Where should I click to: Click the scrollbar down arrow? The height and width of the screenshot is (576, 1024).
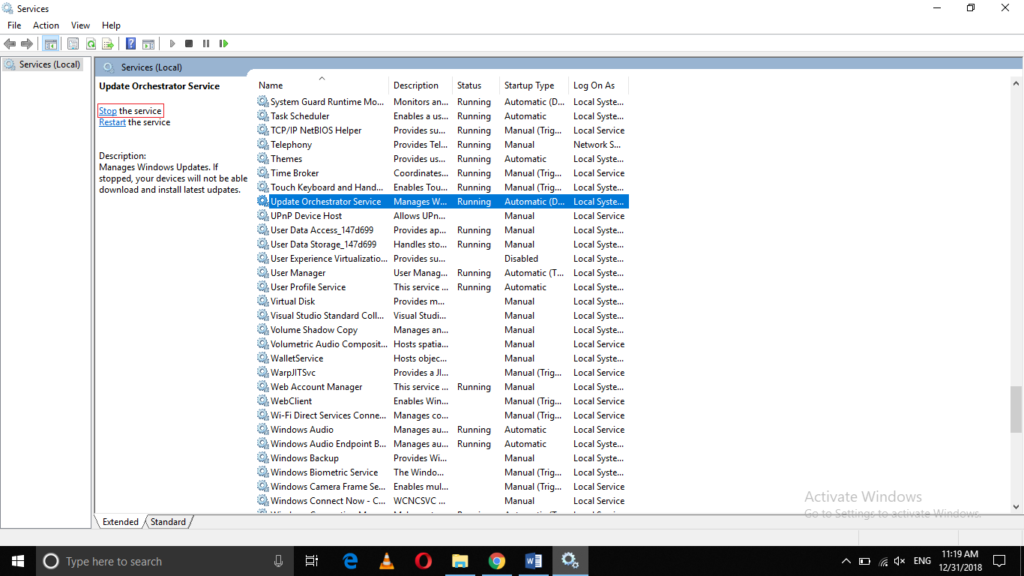coord(1016,507)
